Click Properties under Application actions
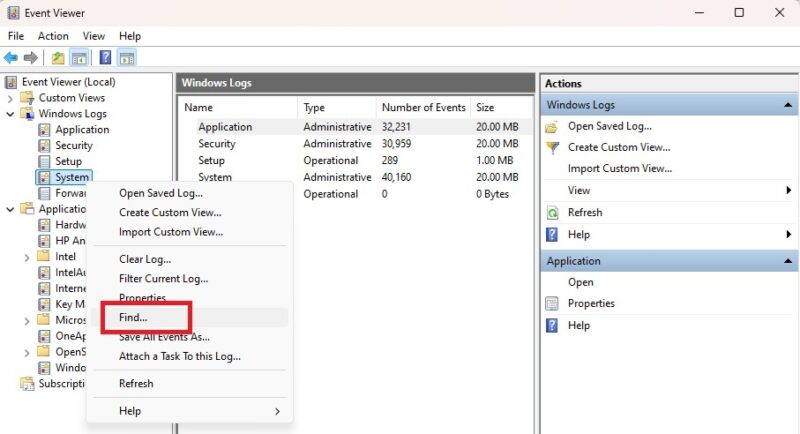This screenshot has height=434, width=800. pyautogui.click(x=591, y=303)
